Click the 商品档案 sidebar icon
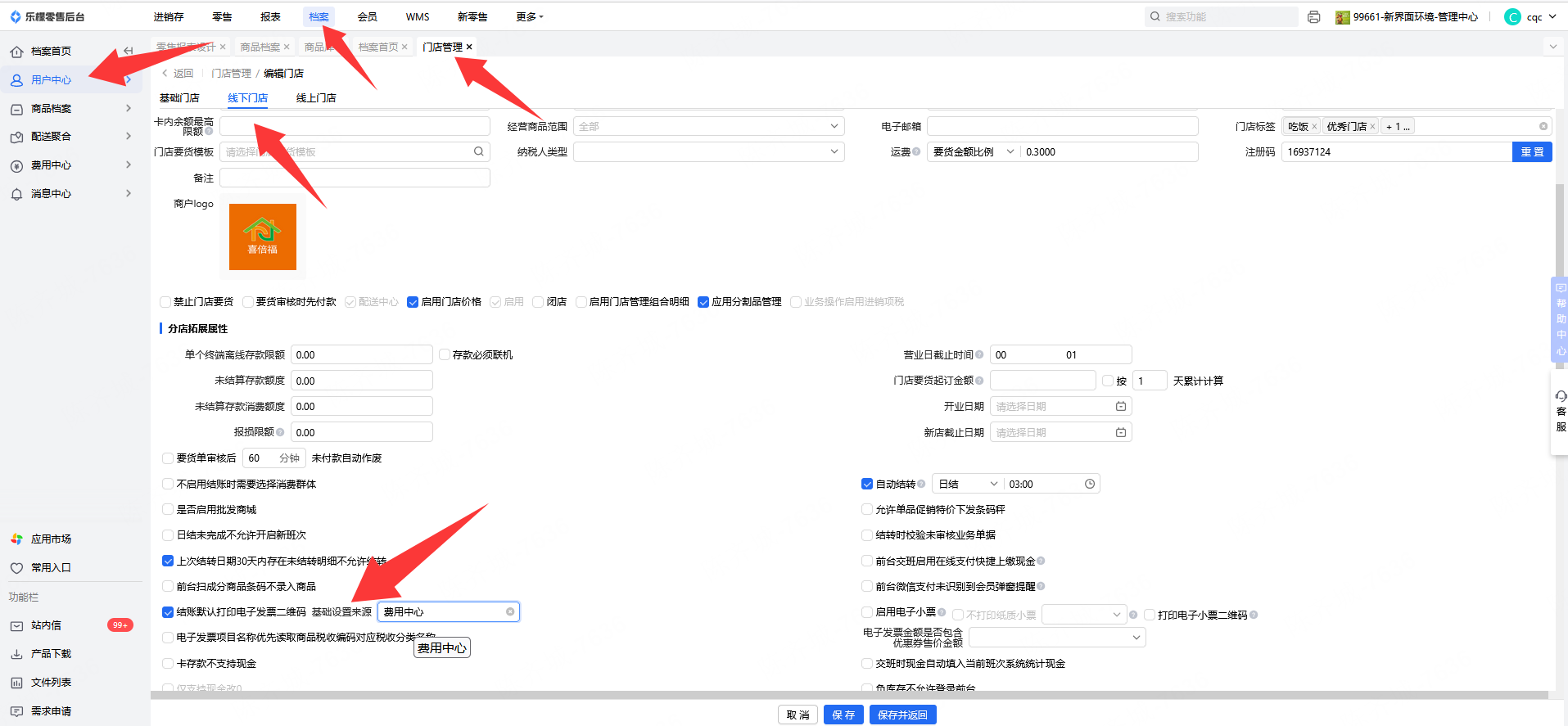The height and width of the screenshot is (726, 1568). [16, 109]
